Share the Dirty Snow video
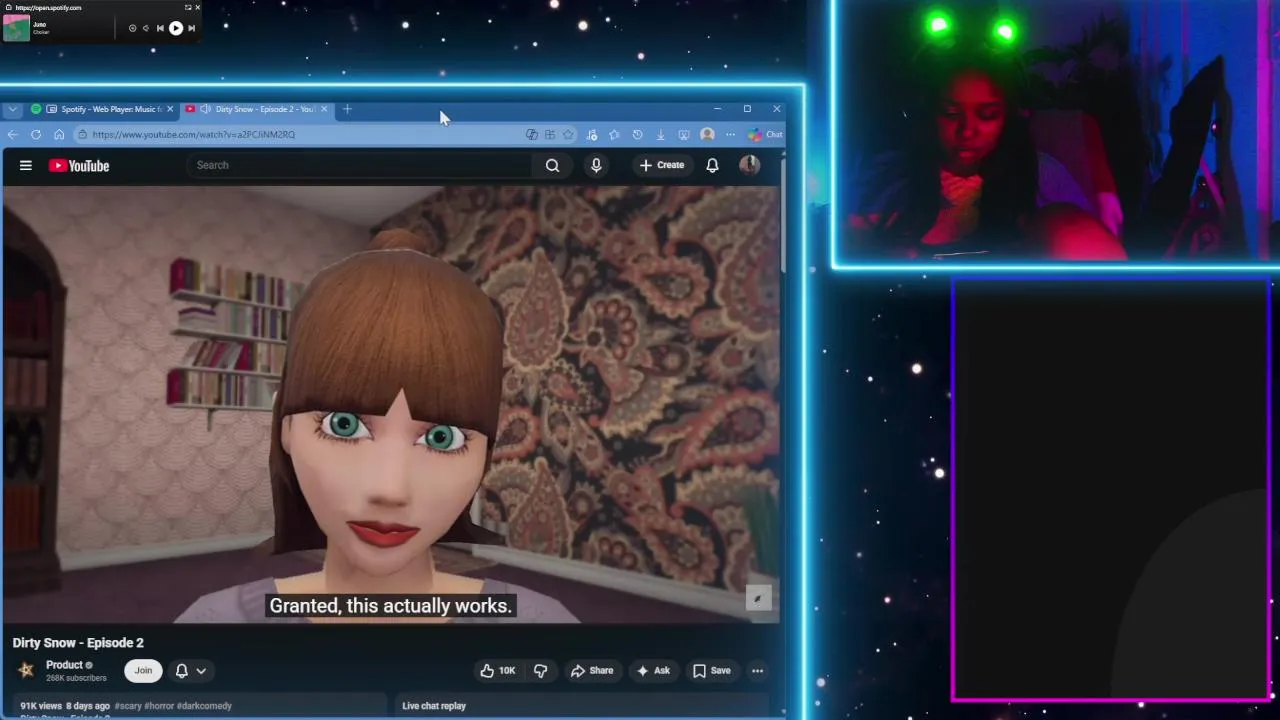The image size is (1280, 720). 592,670
